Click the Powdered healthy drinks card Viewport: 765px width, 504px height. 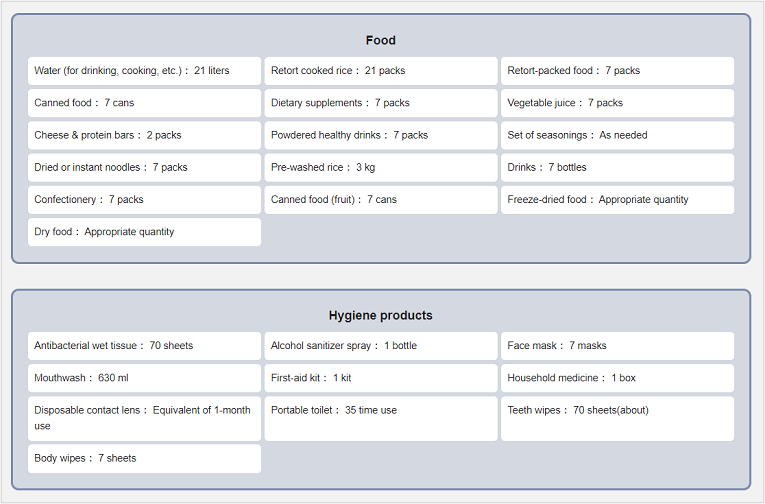click(381, 135)
